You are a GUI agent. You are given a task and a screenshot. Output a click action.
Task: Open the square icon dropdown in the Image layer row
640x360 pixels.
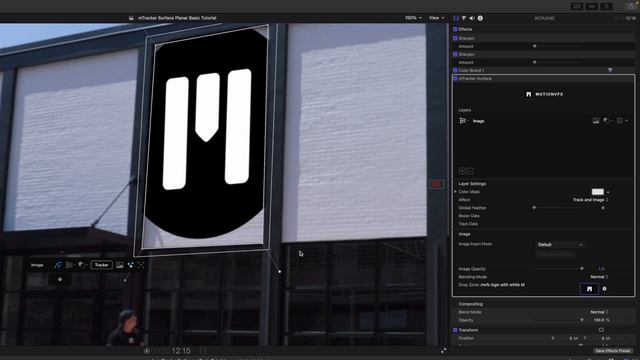[622, 120]
